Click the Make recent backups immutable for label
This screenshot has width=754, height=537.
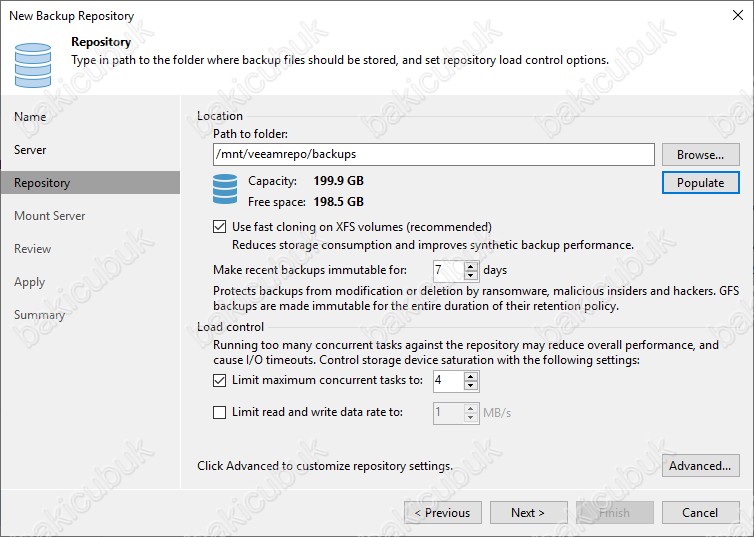[x=310, y=270]
